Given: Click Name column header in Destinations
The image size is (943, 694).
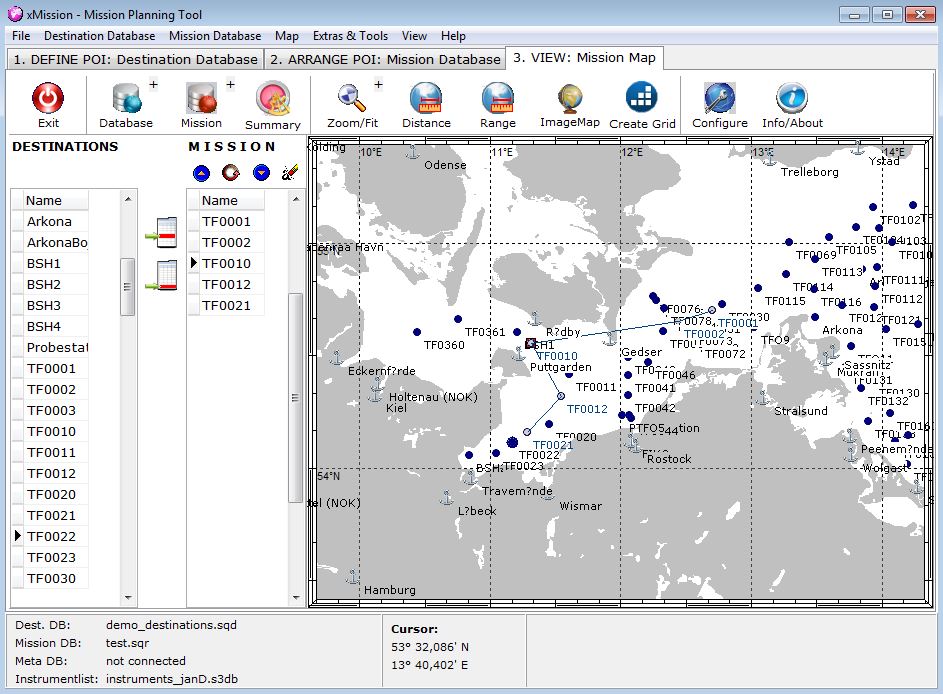Looking at the screenshot, I should pyautogui.click(x=44, y=201).
